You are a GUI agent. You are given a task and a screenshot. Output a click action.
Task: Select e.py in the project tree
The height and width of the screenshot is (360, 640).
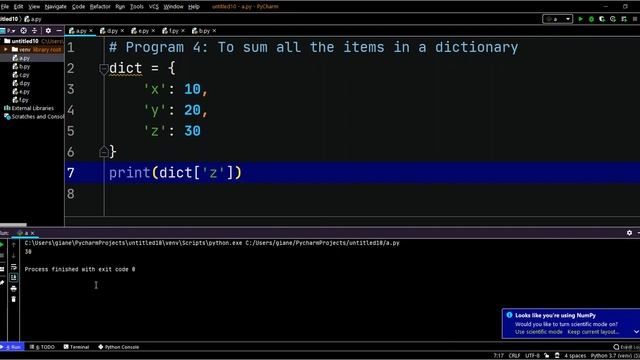[21, 91]
